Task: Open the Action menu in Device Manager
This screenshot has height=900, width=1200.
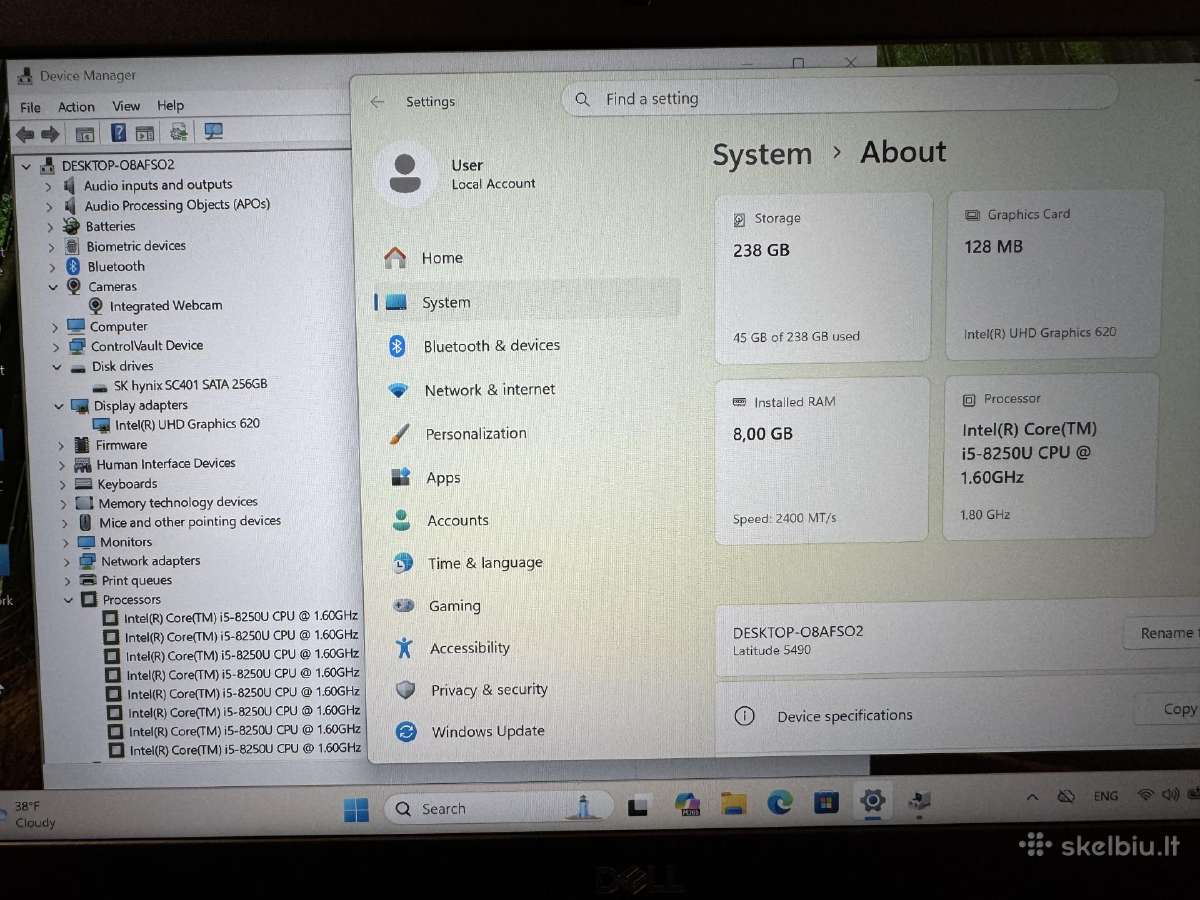Action: (76, 107)
